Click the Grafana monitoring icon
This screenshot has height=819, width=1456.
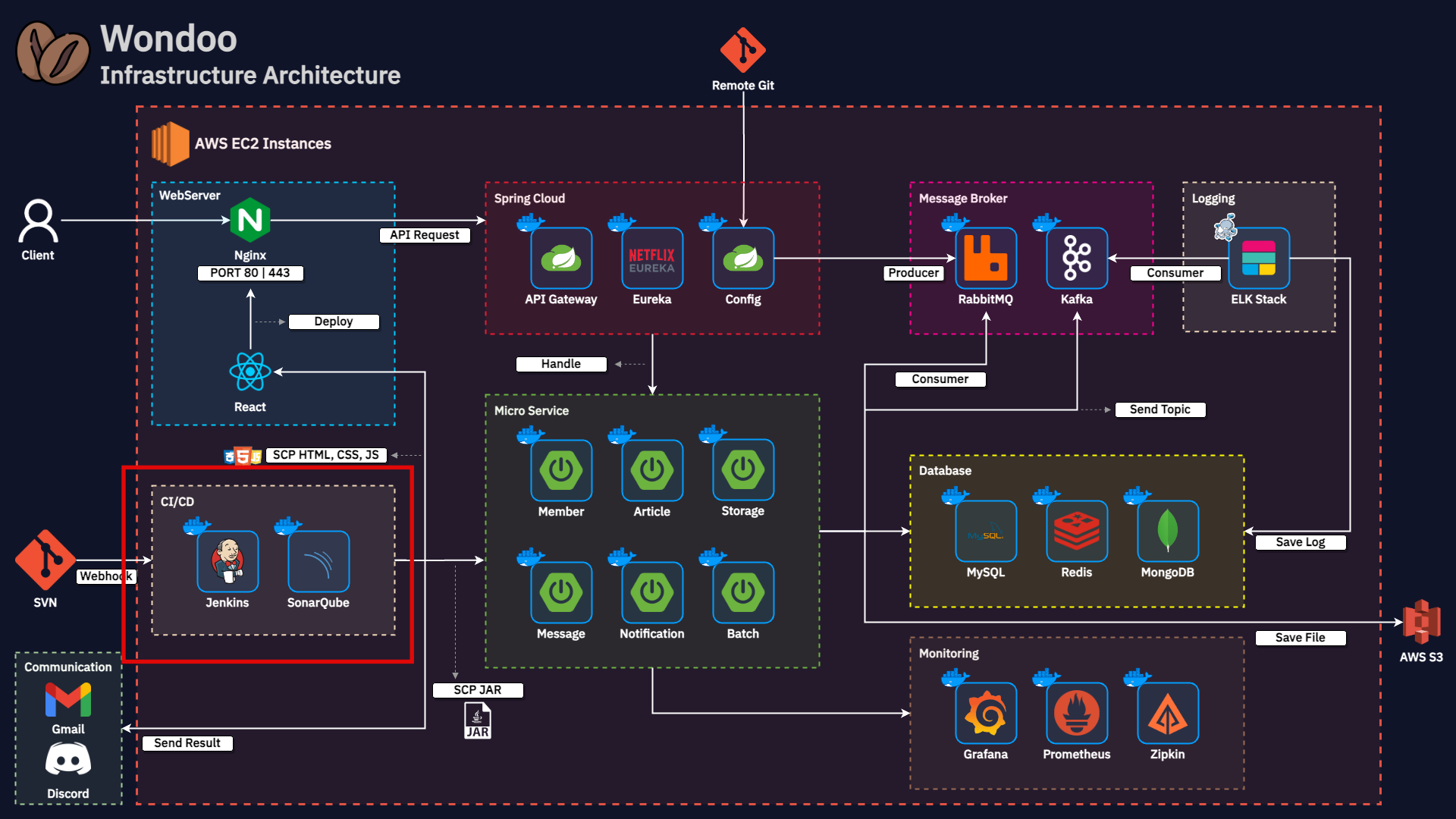pyautogui.click(x=986, y=714)
